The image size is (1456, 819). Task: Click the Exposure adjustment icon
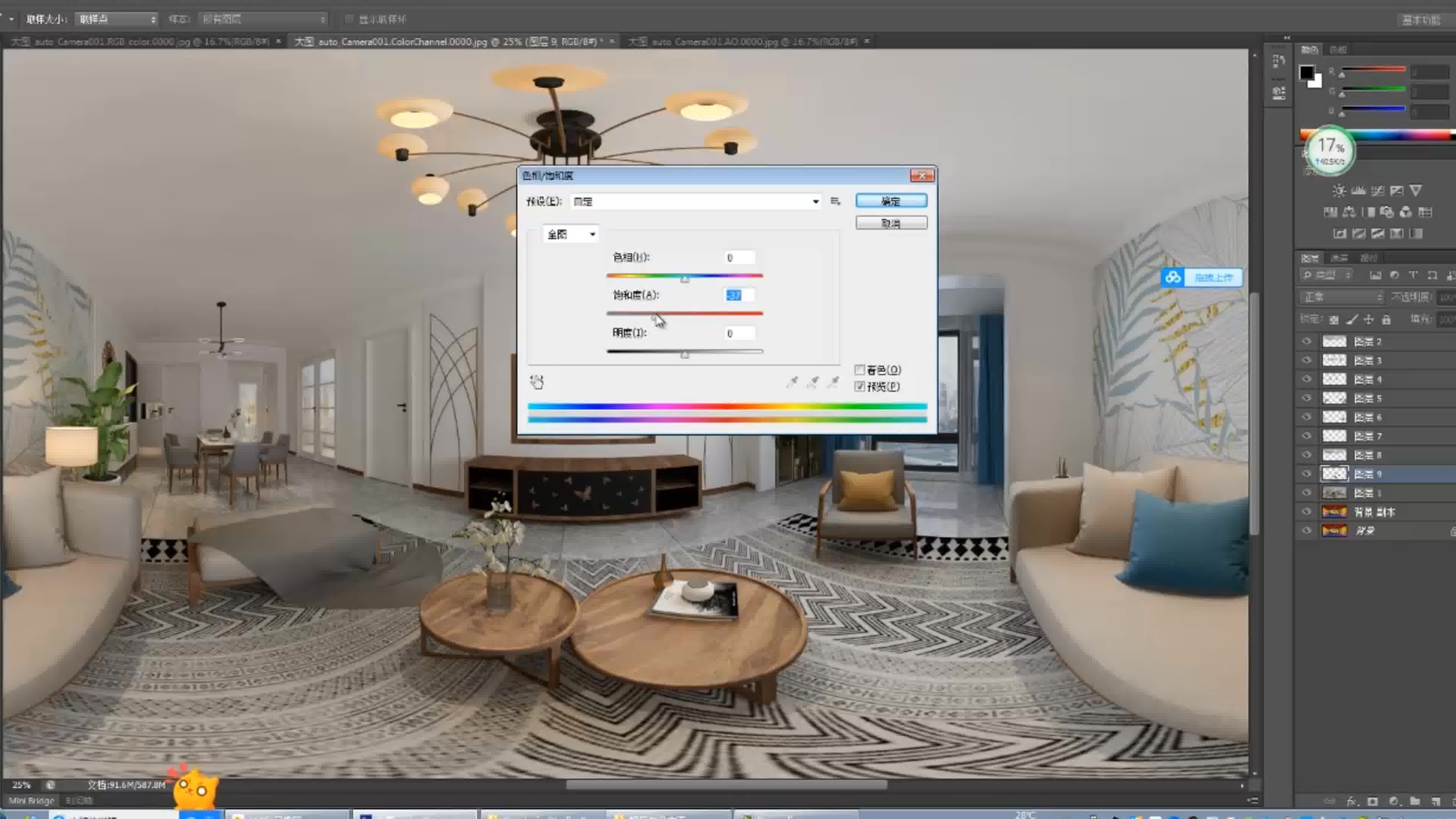click(1396, 190)
